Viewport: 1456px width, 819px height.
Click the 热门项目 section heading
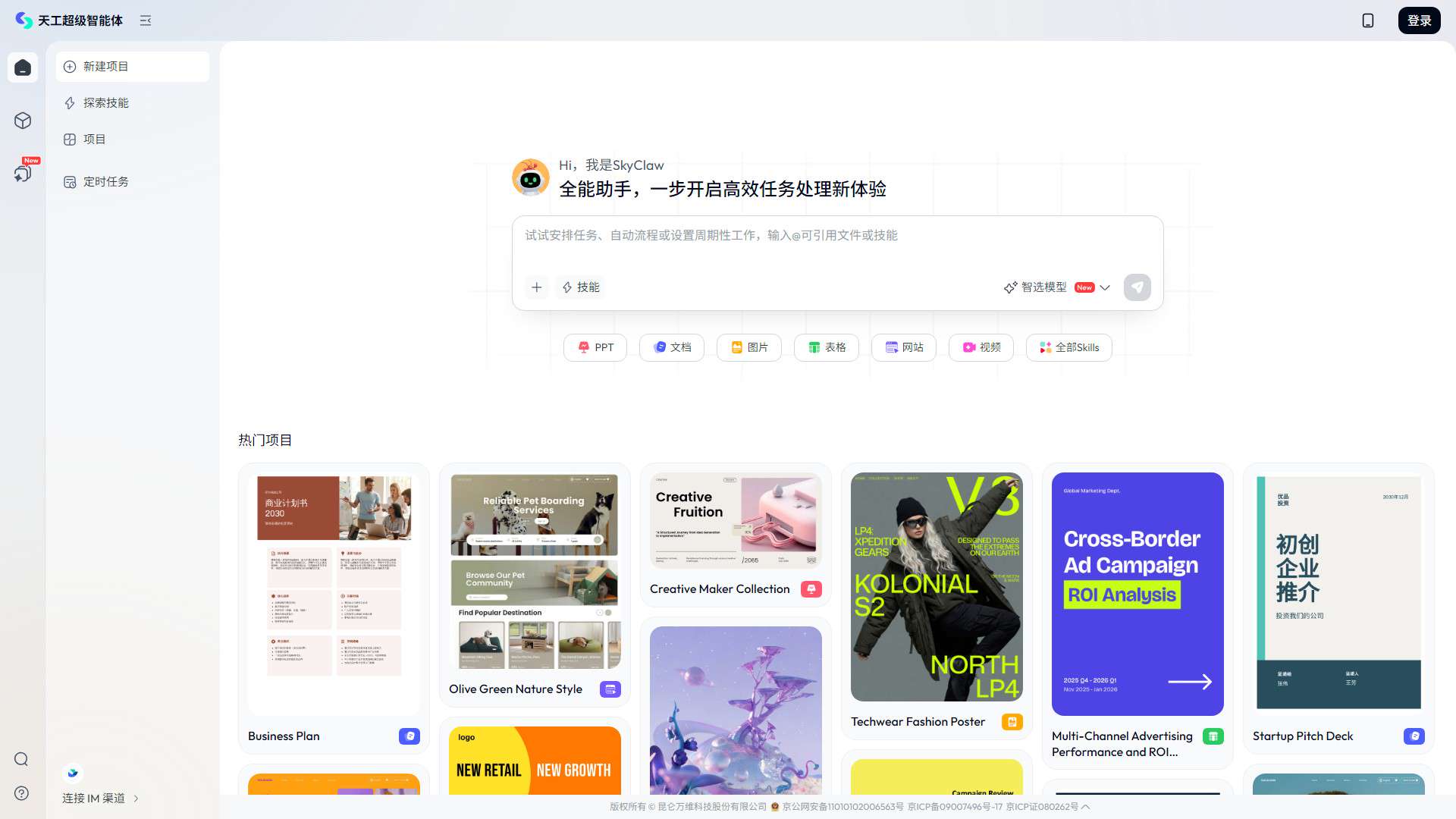265,441
